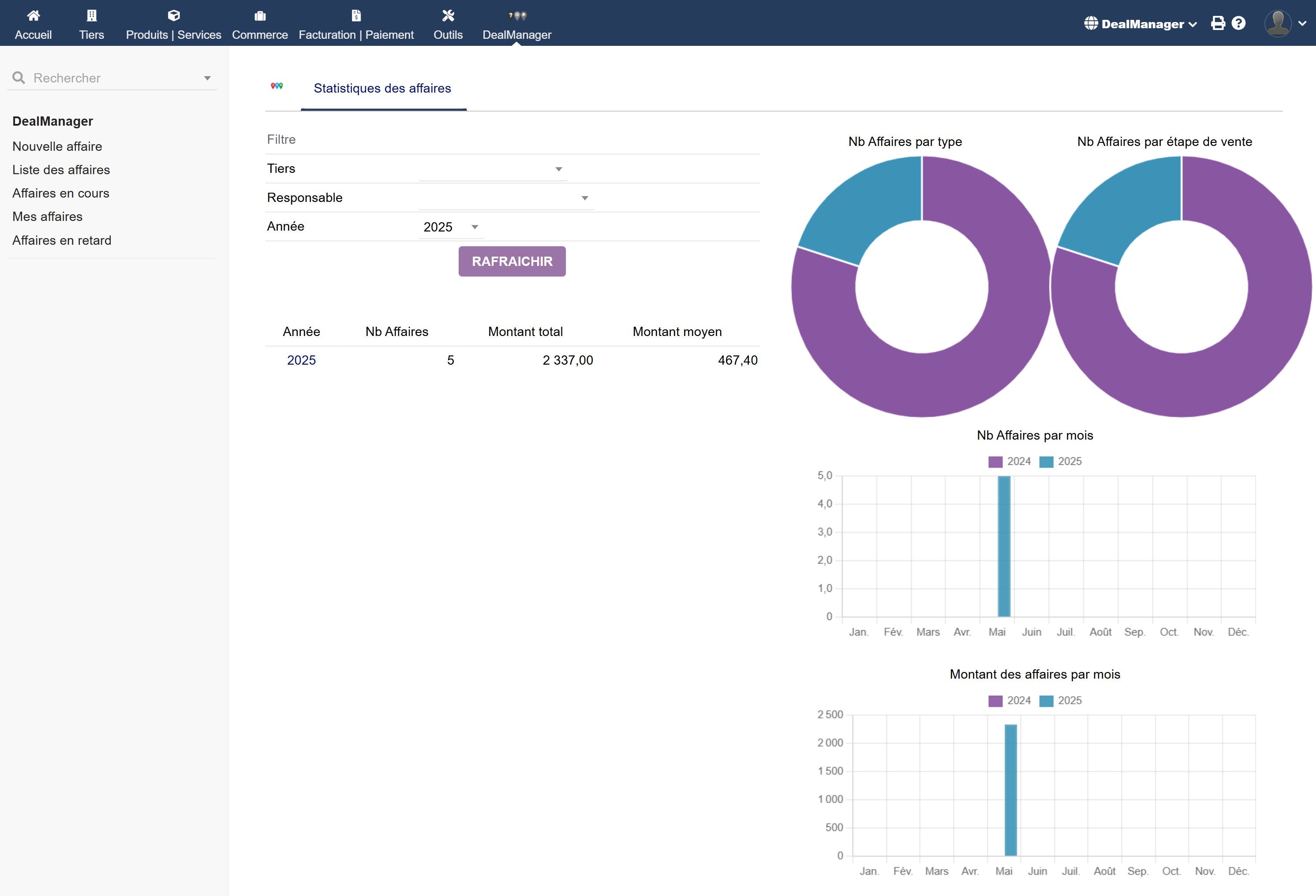Click the Accueil home icon
The height and width of the screenshot is (896, 1316).
coord(34,15)
